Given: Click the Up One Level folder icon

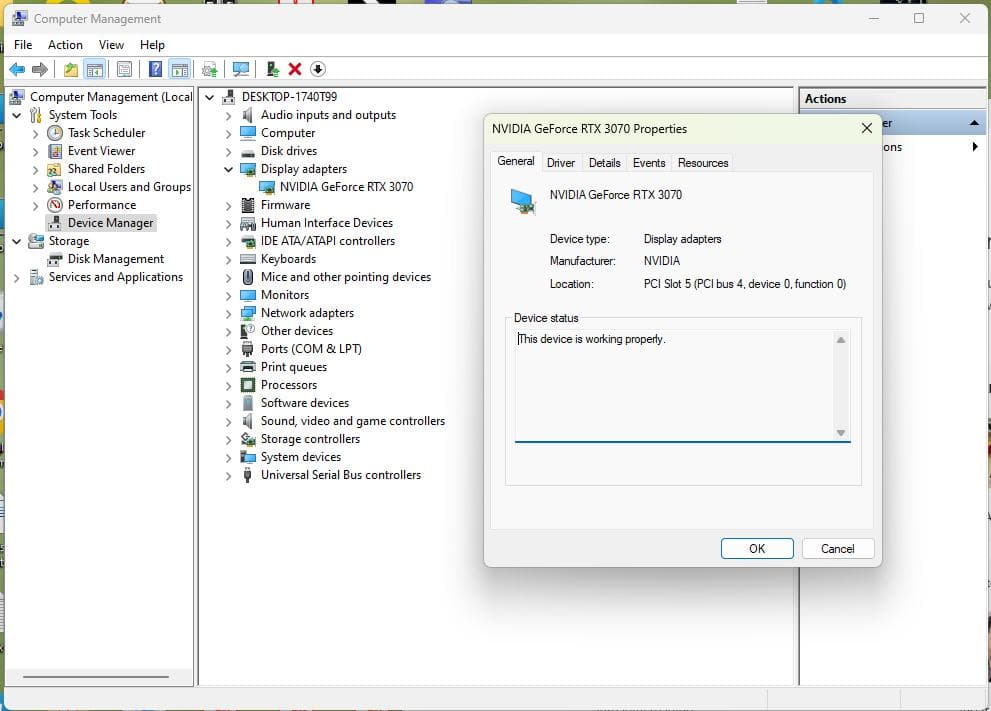Looking at the screenshot, I should (x=70, y=69).
